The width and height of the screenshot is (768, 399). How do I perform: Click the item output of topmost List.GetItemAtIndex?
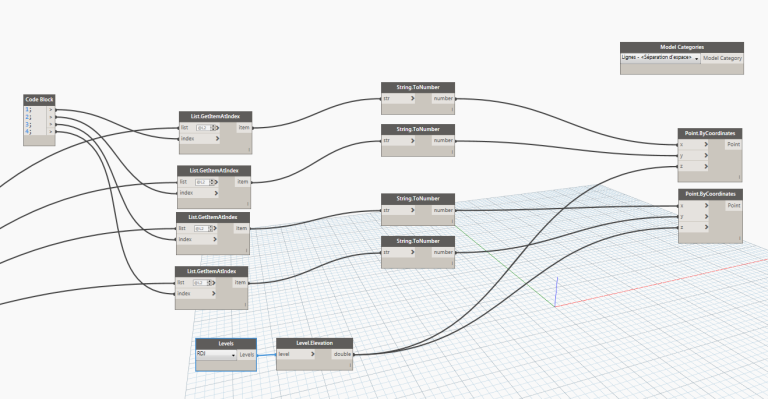(x=244, y=128)
